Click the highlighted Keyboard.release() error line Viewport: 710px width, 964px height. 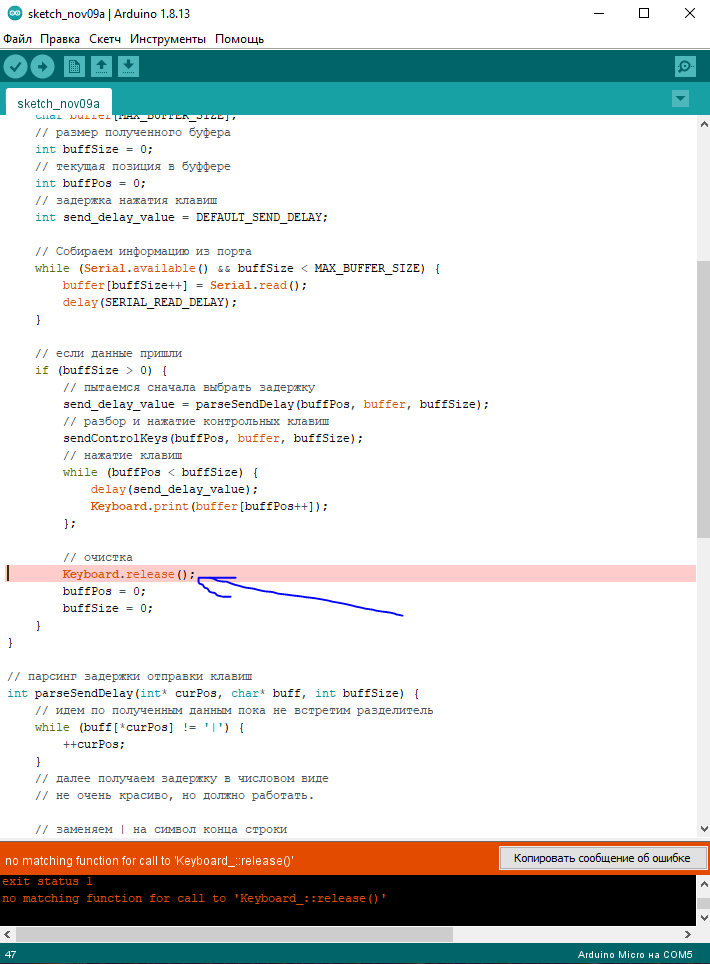129,574
